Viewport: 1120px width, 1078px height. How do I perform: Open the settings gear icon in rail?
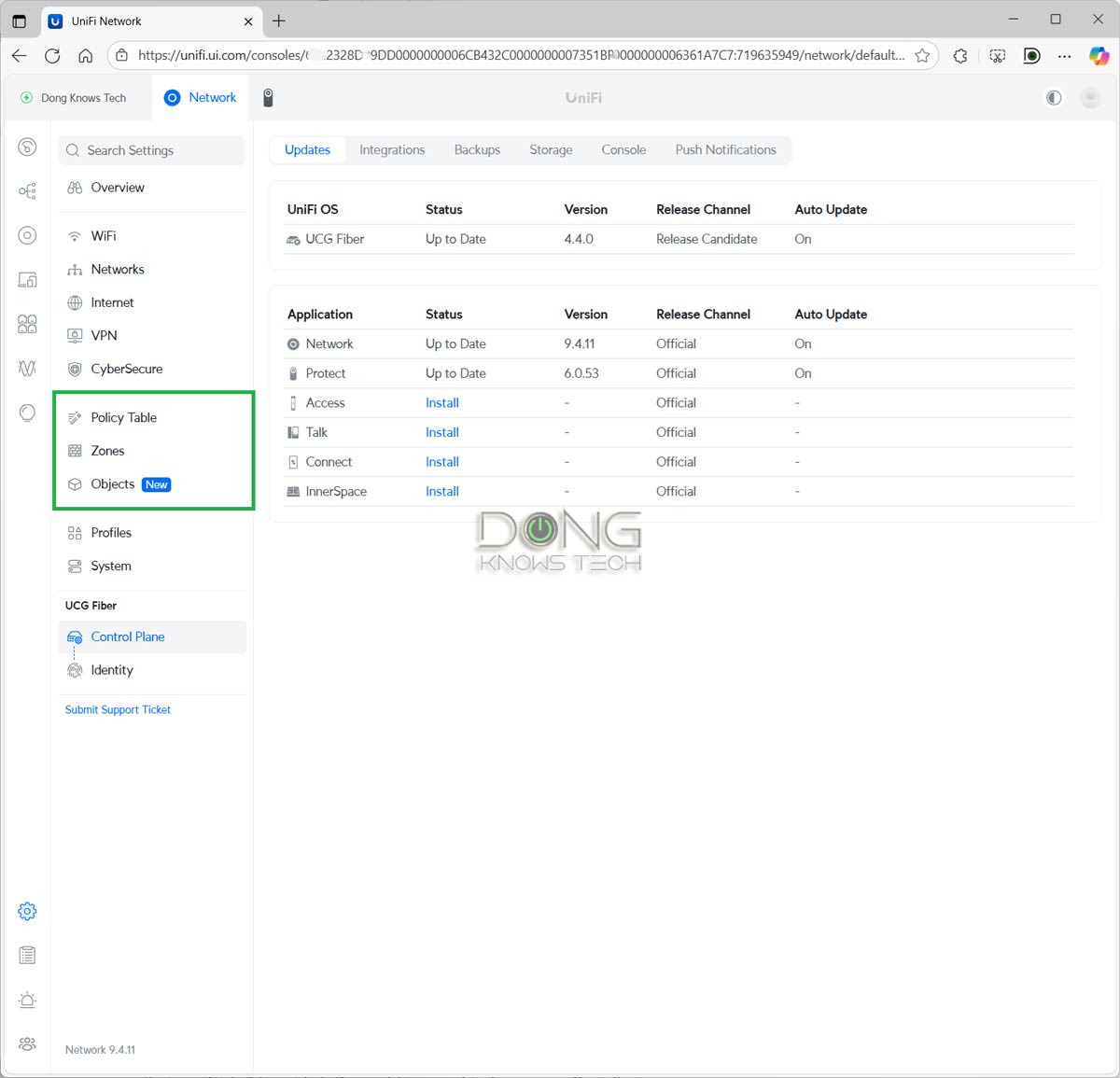[28, 911]
